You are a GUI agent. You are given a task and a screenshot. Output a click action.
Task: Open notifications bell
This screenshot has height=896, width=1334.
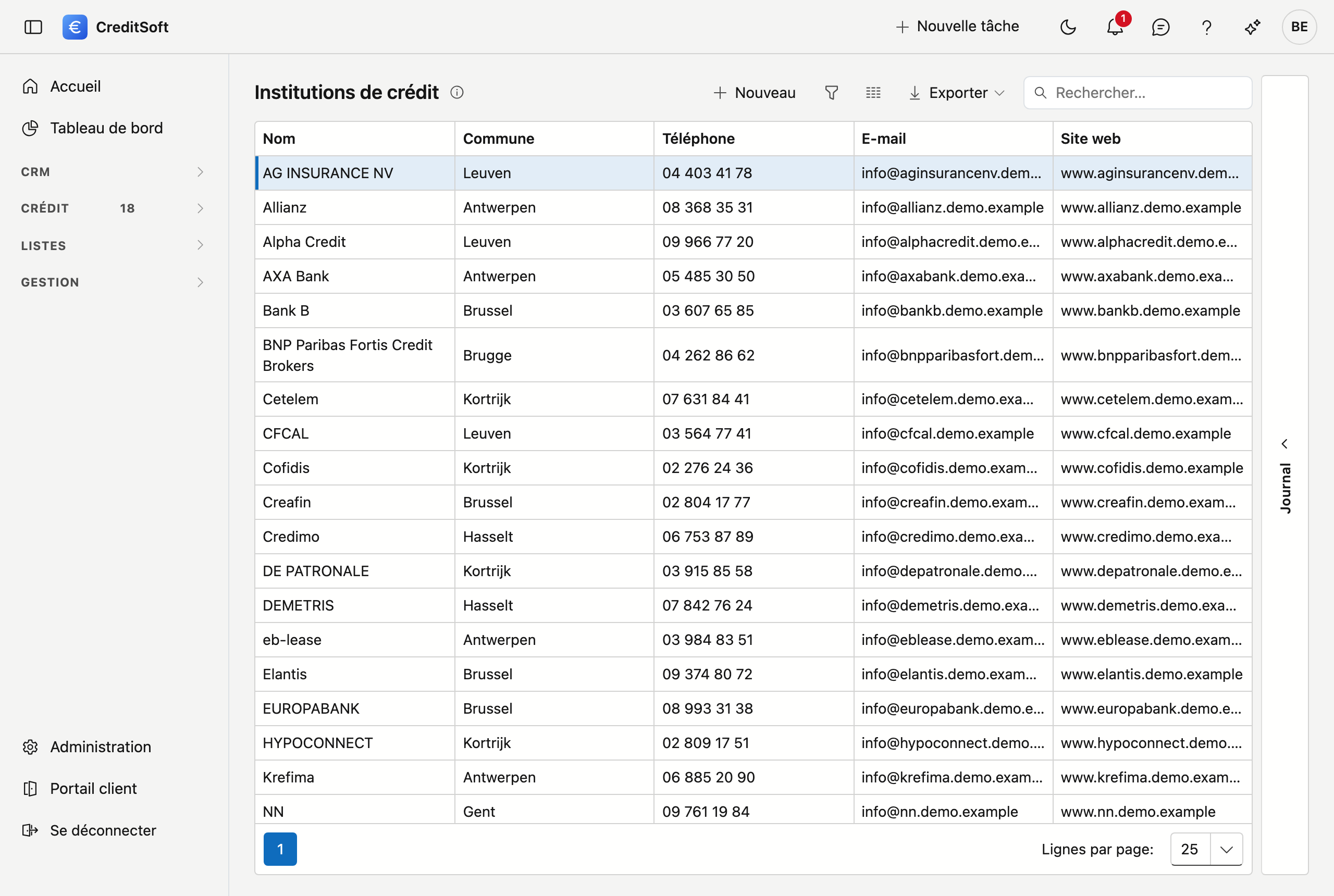(x=1115, y=27)
